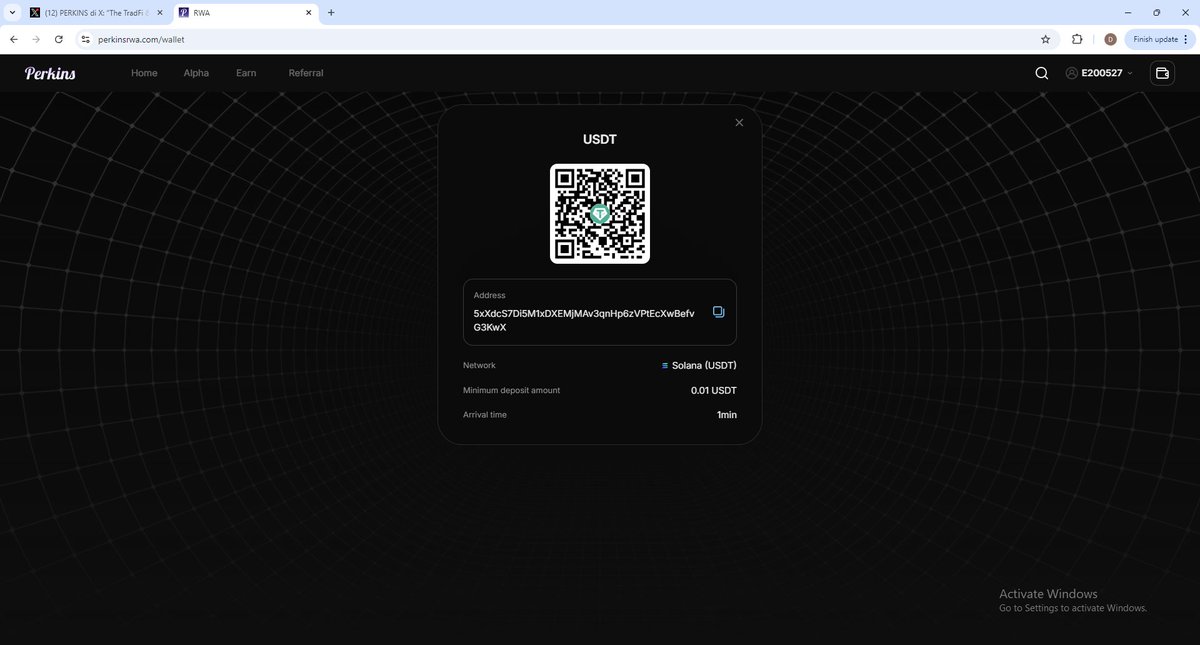Close the RWA browser tab

click(308, 12)
